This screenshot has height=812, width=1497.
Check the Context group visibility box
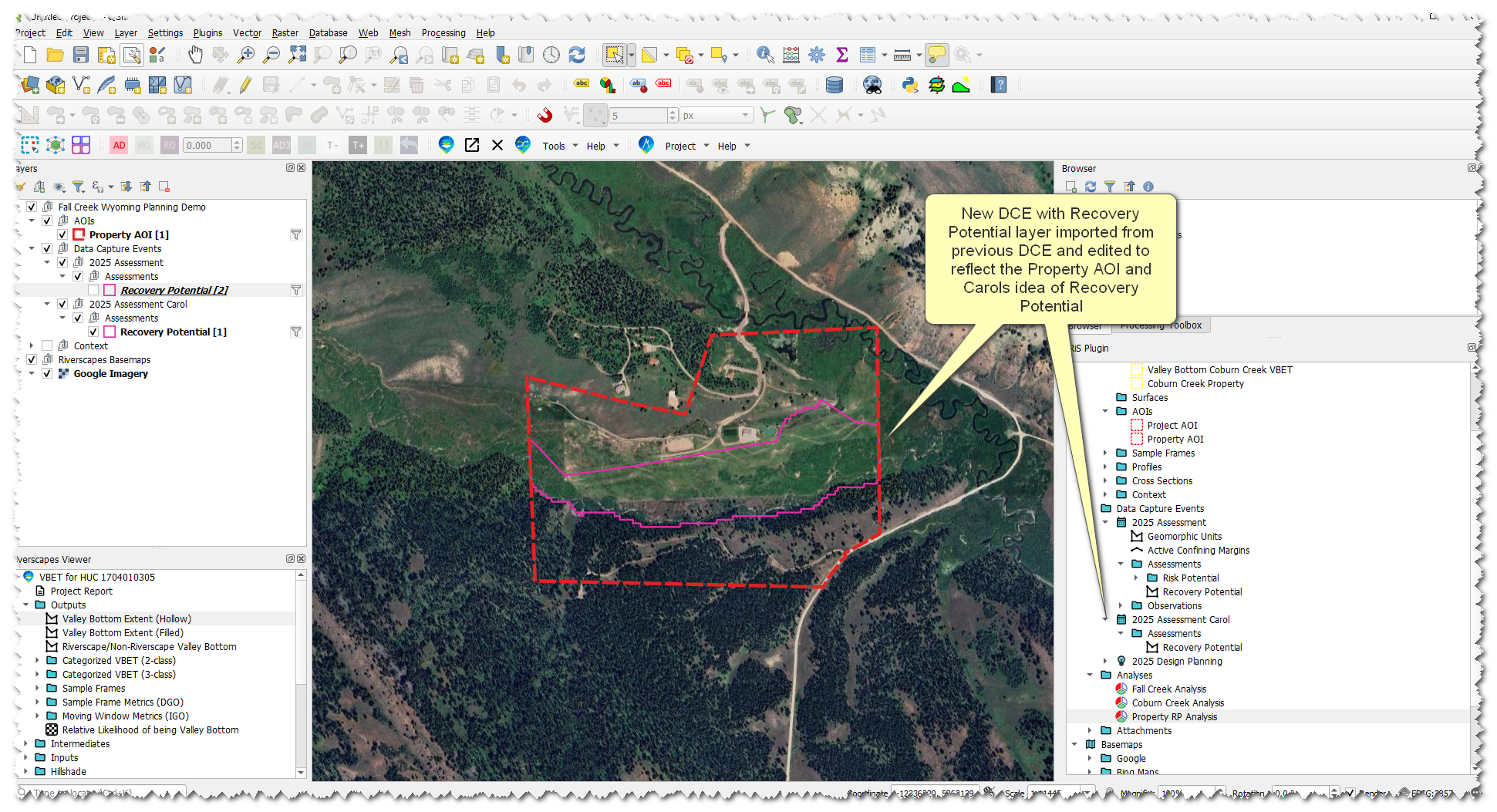[x=47, y=346]
